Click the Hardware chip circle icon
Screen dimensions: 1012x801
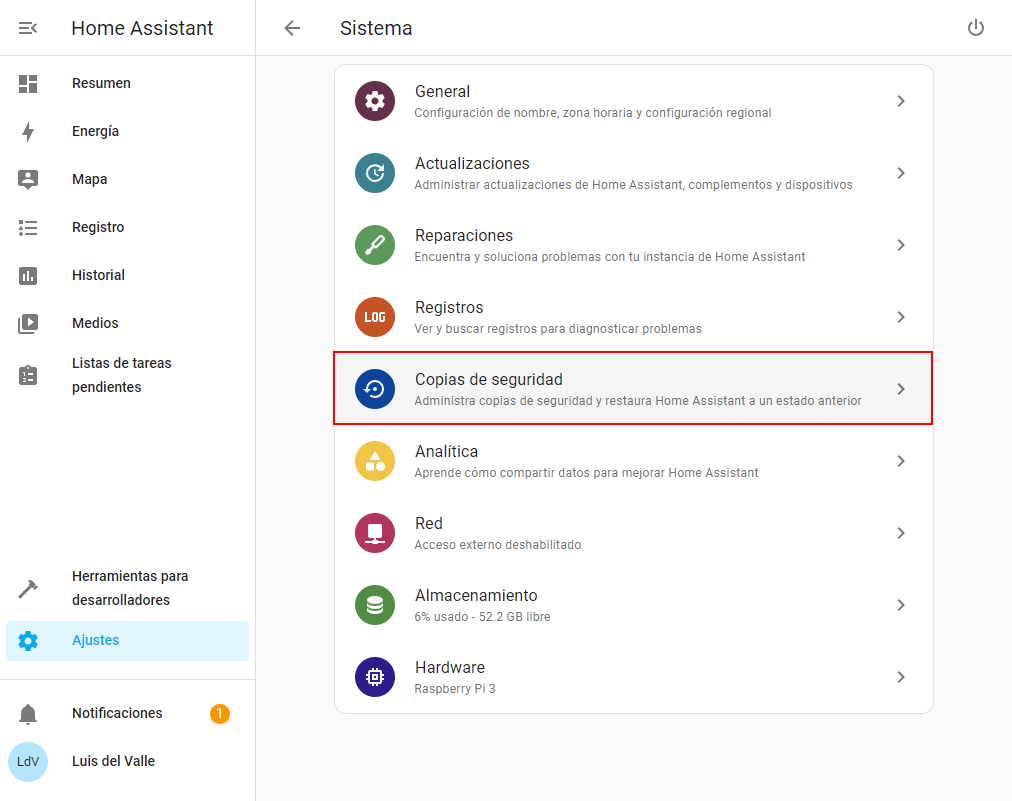click(375, 677)
